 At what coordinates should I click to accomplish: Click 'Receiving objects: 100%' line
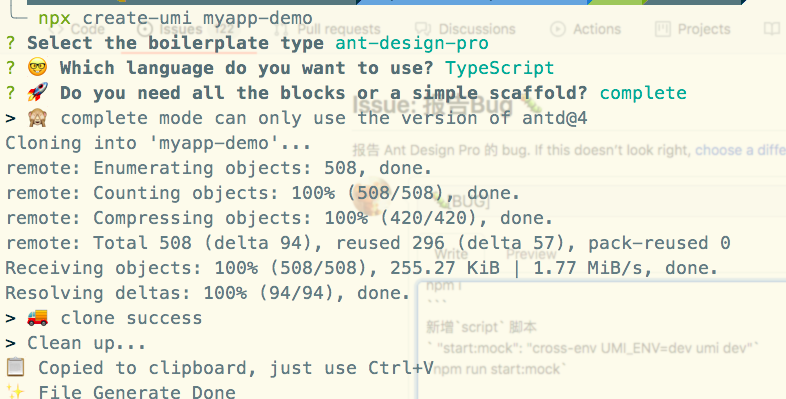[362, 269]
